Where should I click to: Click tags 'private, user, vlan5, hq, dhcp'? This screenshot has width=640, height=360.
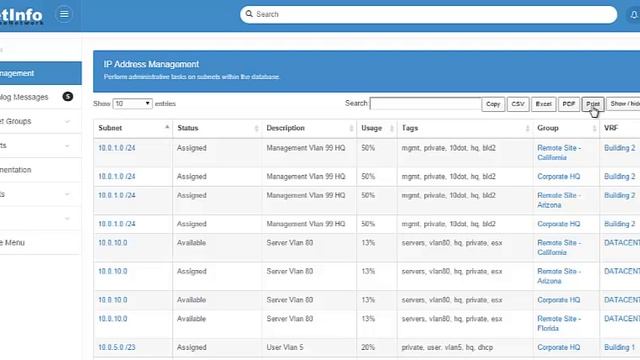point(447,347)
